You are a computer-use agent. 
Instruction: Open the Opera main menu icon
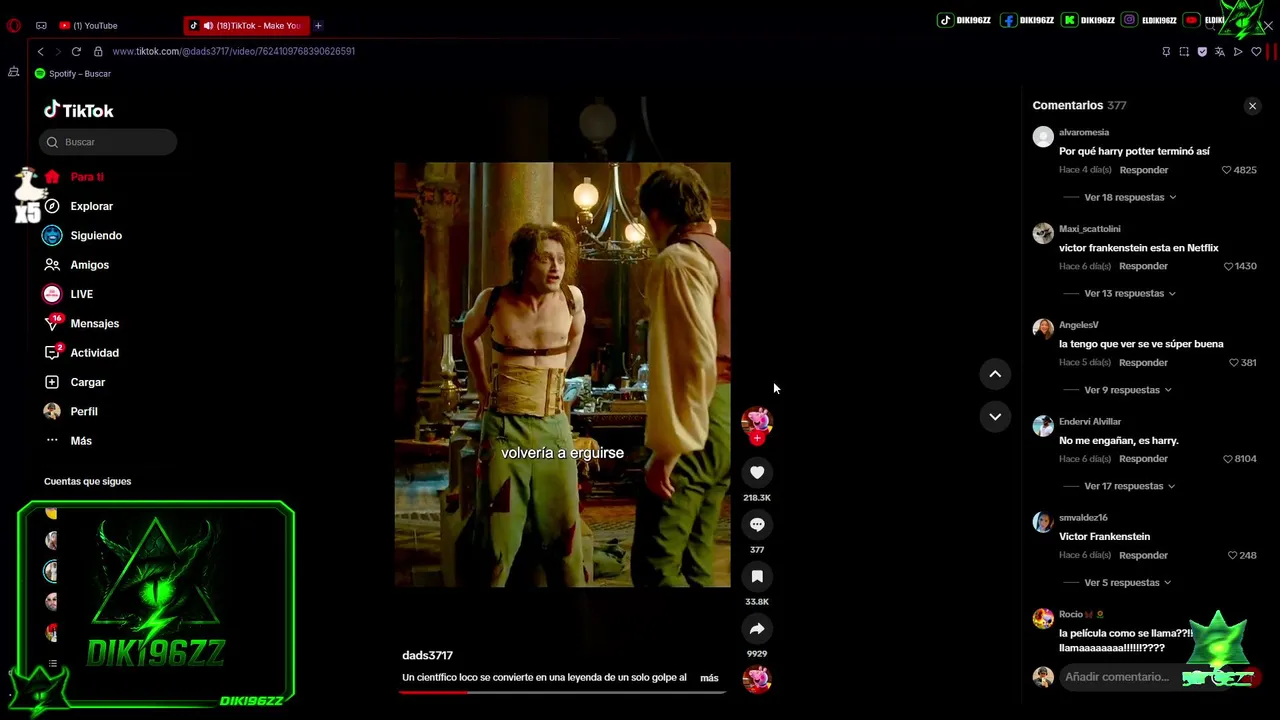point(14,25)
